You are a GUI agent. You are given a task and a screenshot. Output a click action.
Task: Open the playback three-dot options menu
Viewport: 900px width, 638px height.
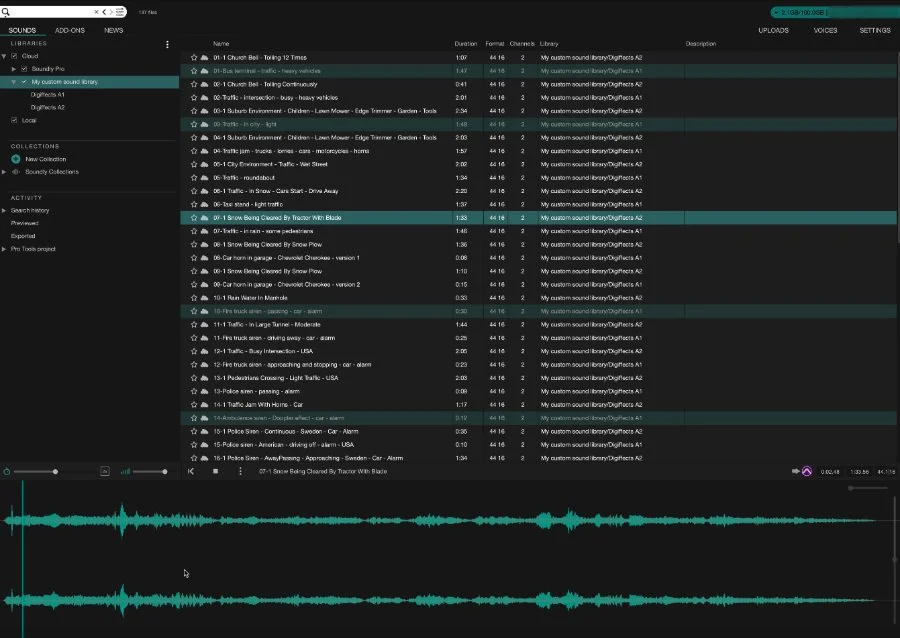tap(240, 471)
